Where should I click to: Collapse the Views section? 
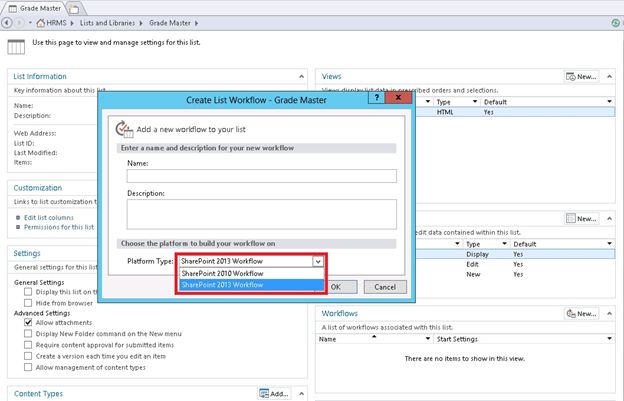[x=609, y=76]
